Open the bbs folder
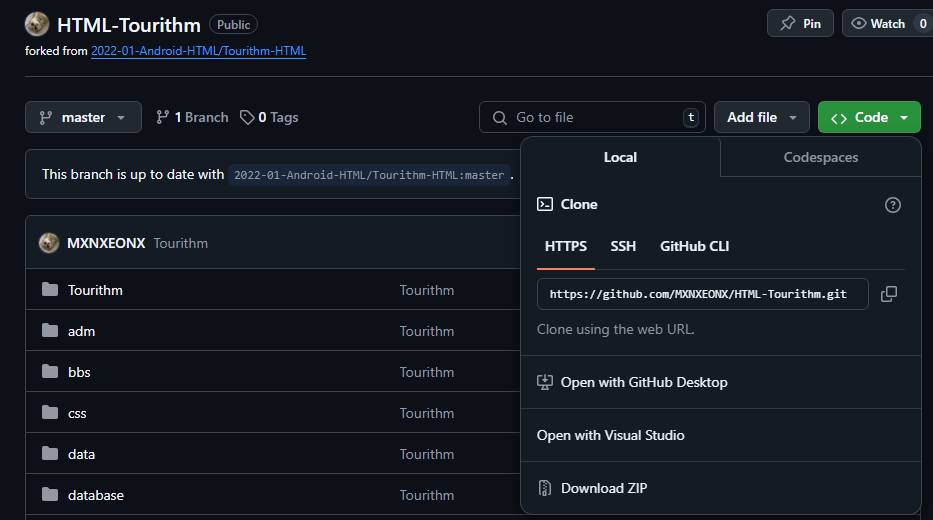 pyautogui.click(x=79, y=372)
